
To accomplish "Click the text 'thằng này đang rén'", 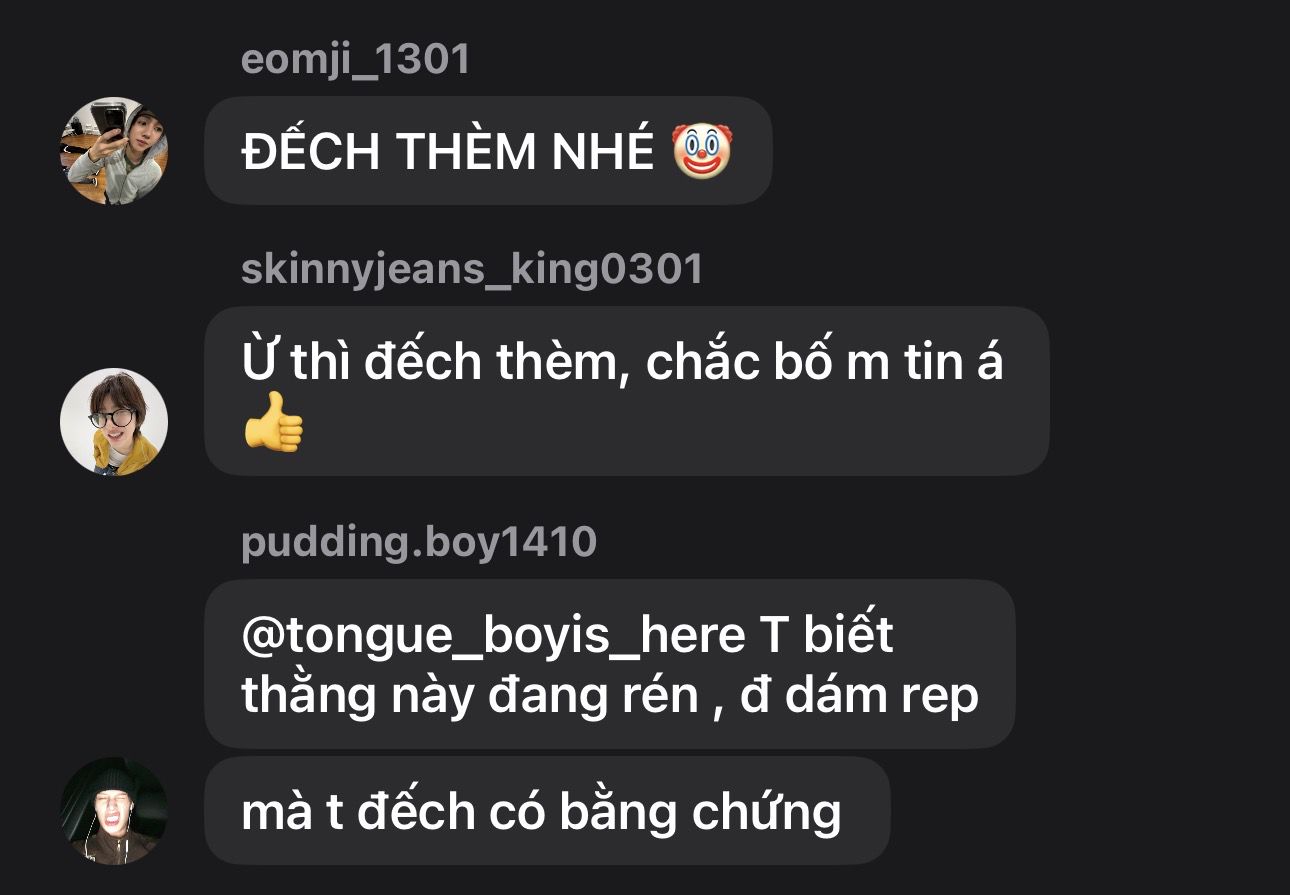I will tap(470, 697).
